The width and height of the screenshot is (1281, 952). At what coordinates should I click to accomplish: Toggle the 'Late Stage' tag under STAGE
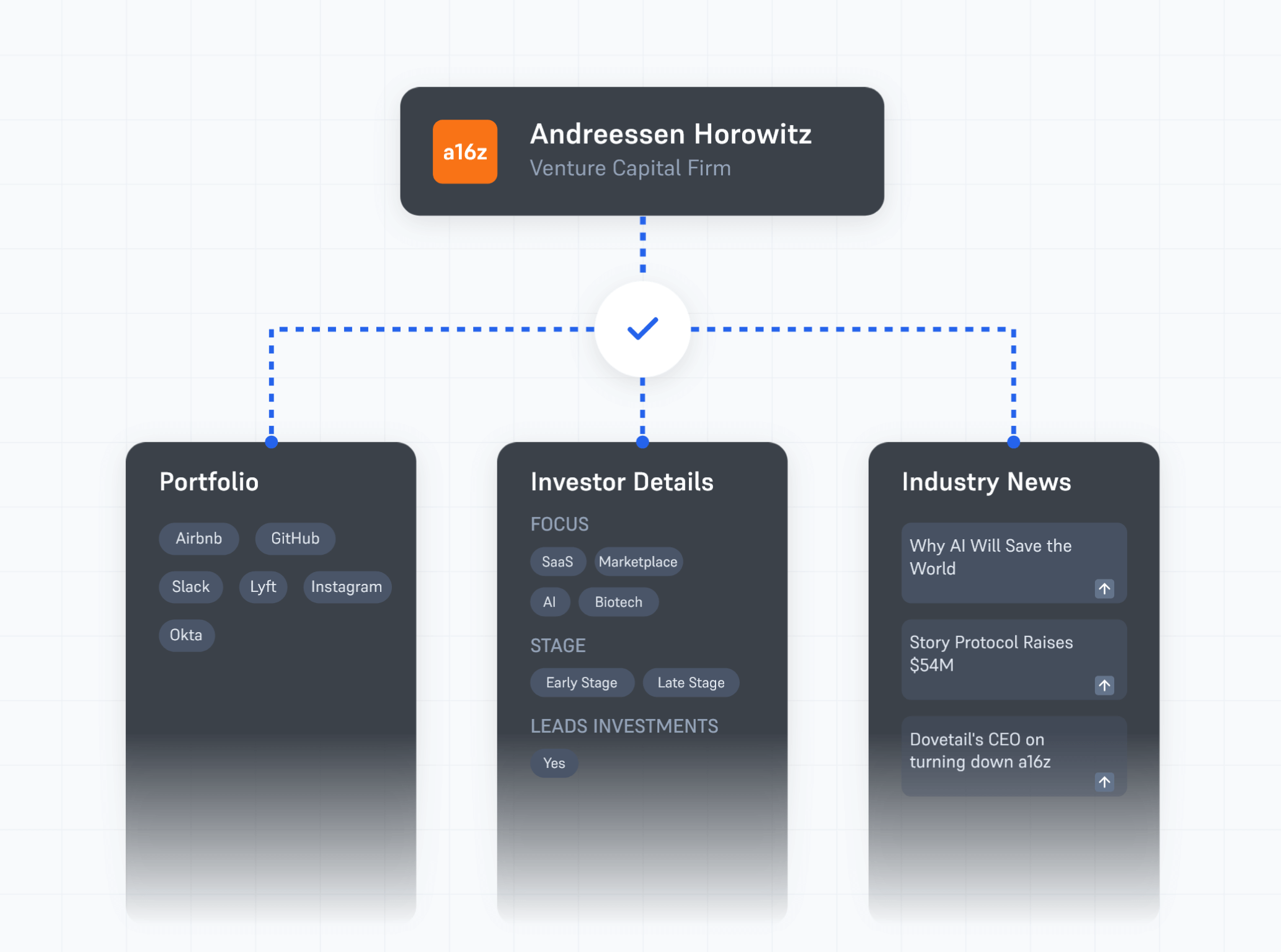coord(690,682)
